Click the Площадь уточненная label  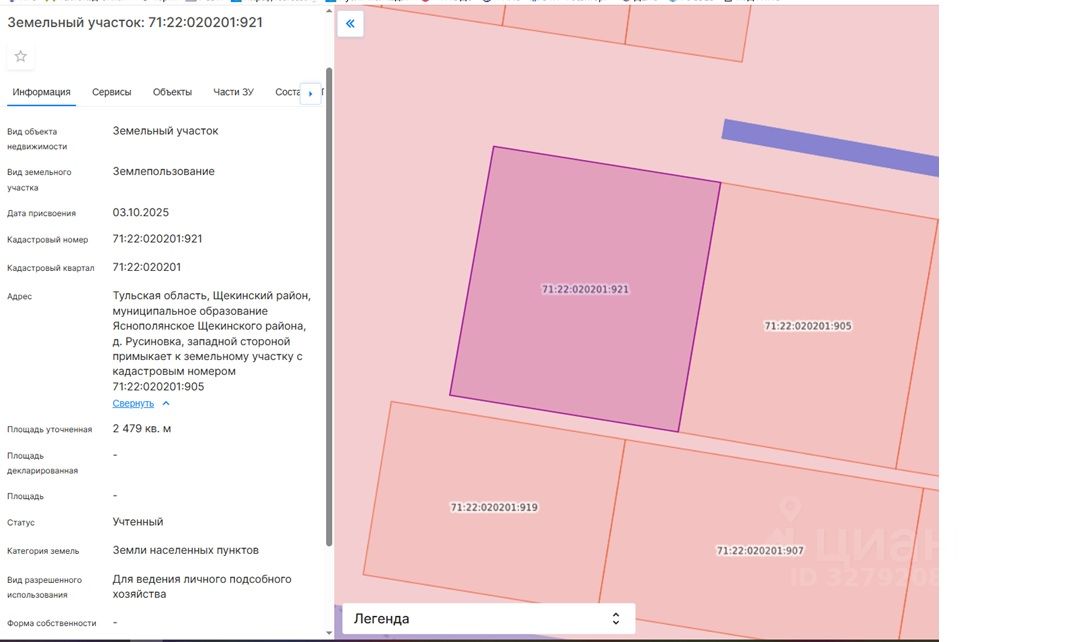click(49, 429)
